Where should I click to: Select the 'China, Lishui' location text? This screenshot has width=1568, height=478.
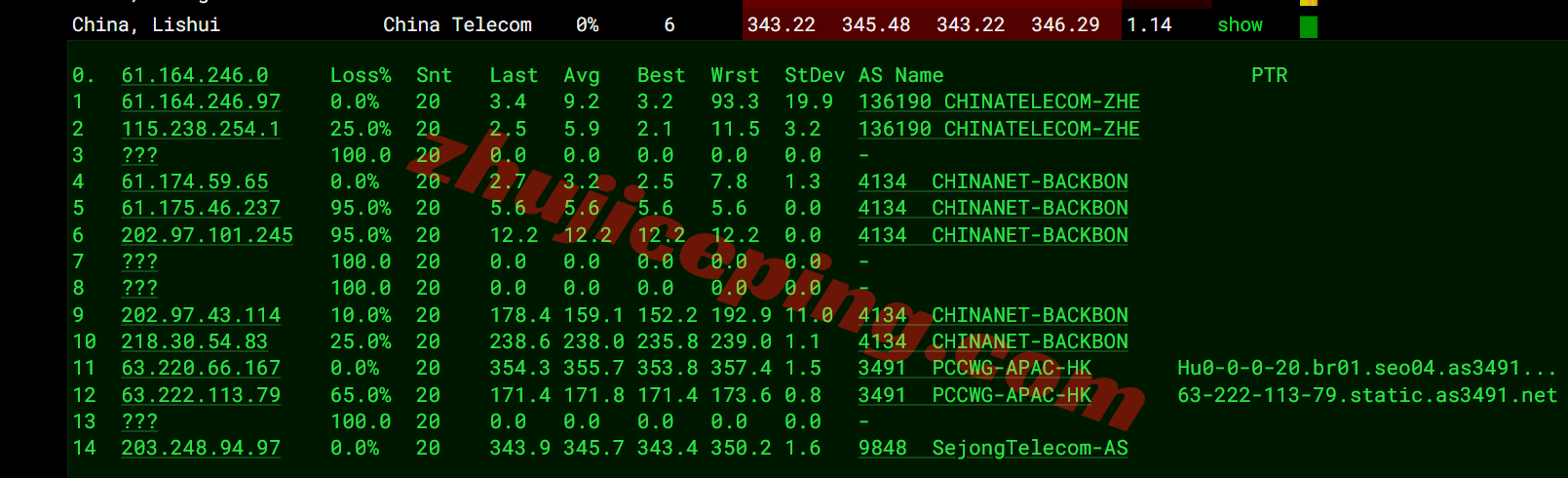click(146, 25)
